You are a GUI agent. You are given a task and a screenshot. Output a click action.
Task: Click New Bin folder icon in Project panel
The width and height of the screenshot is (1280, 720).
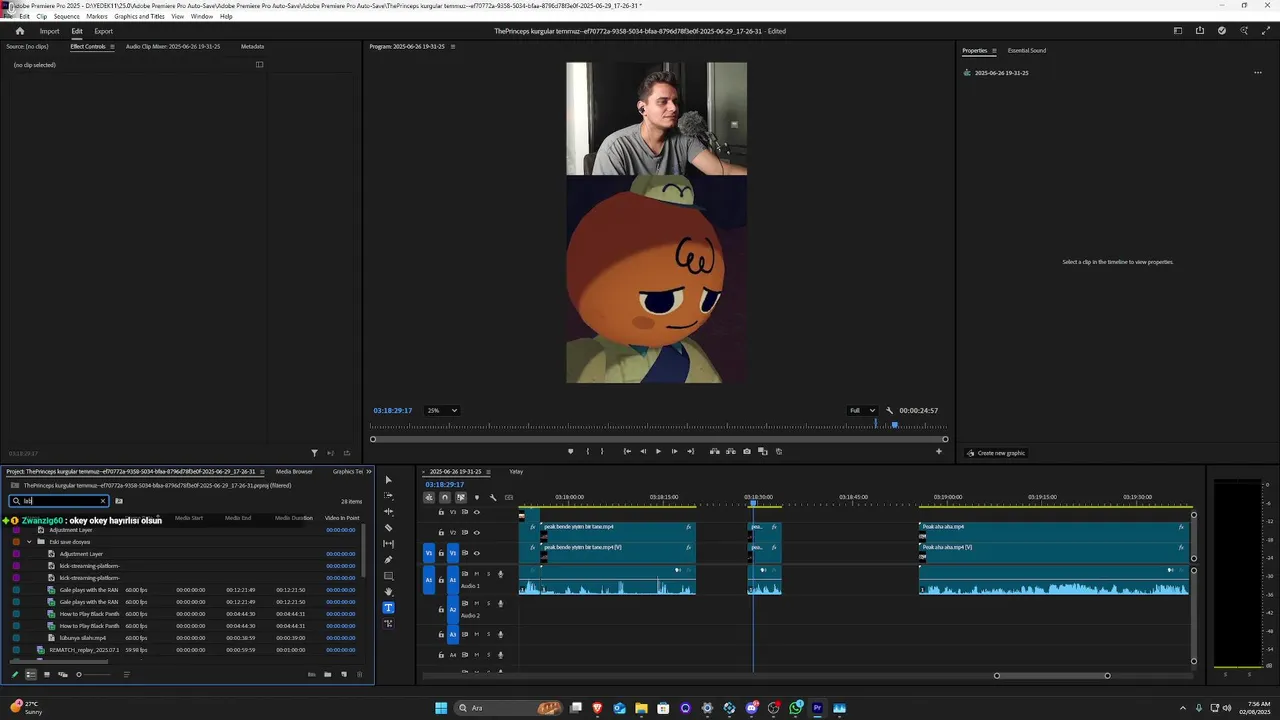click(327, 675)
